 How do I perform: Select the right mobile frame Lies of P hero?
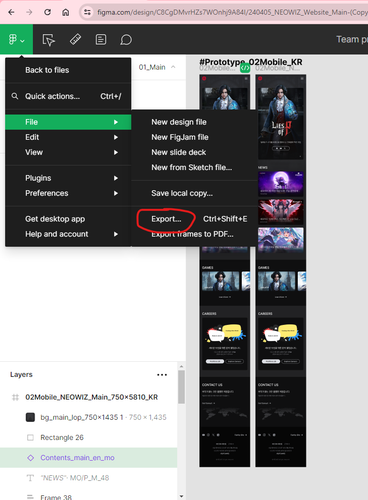281,117
